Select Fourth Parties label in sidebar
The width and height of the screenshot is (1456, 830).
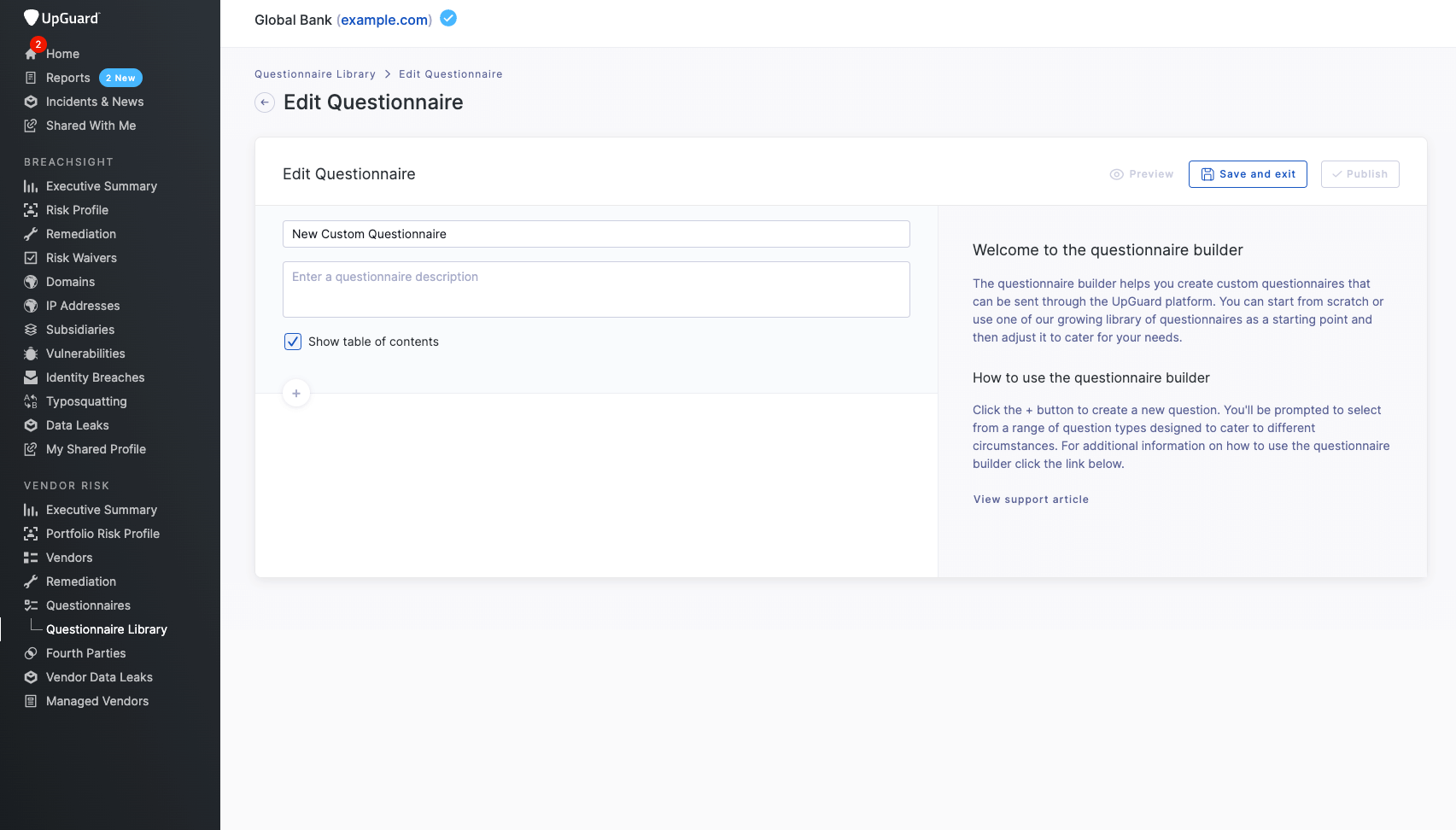86,653
